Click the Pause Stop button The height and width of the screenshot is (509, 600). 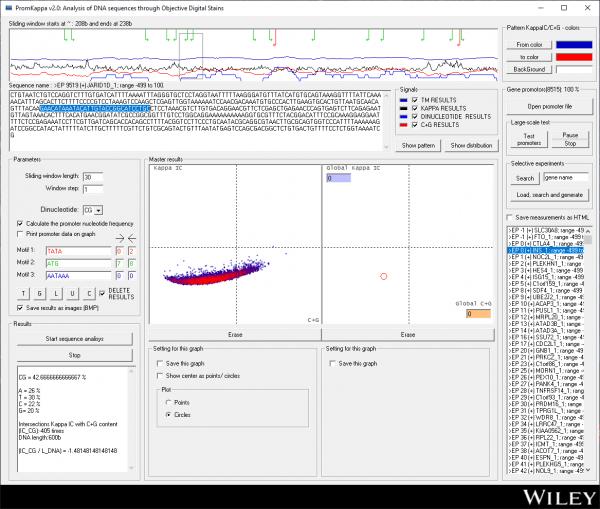click(570, 139)
